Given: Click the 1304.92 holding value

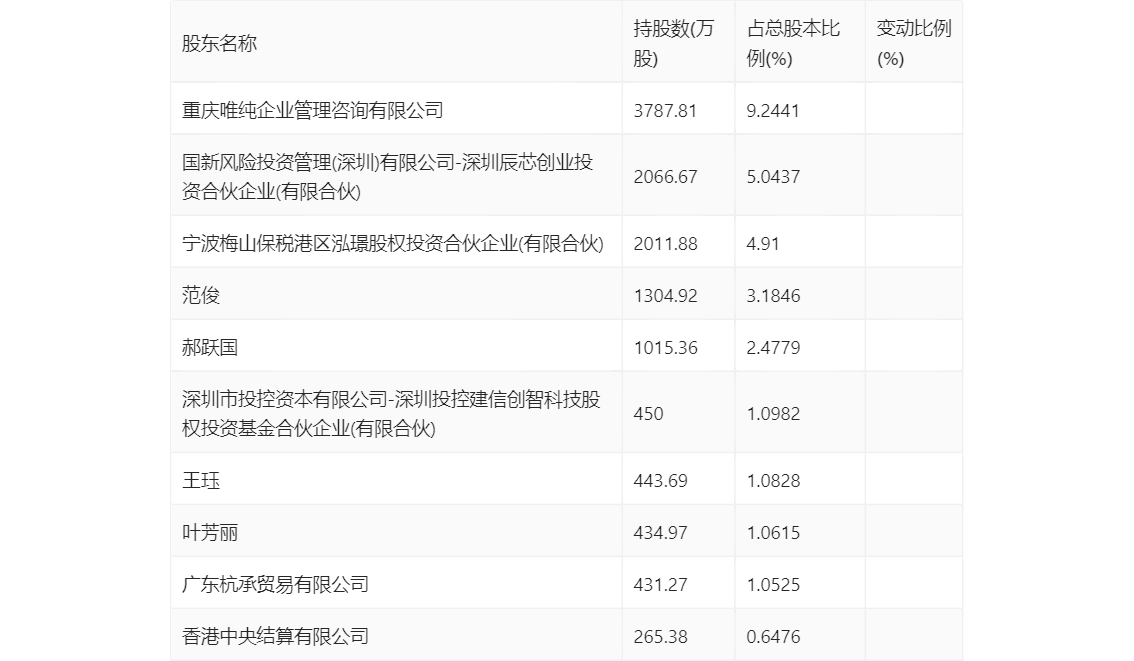Looking at the screenshot, I should tap(665, 295).
